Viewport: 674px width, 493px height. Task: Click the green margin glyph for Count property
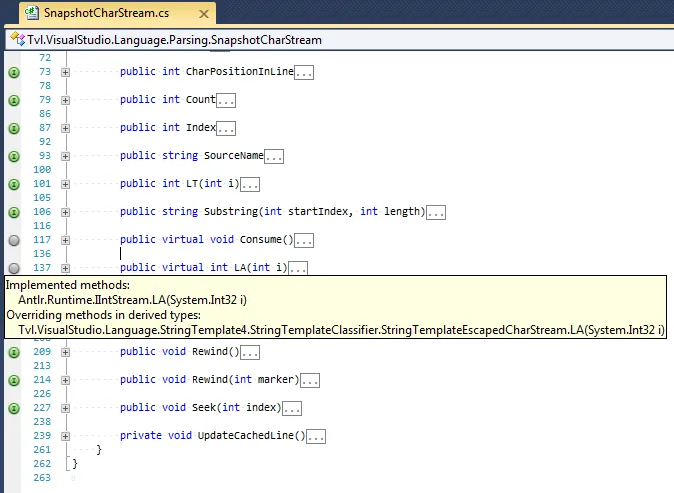[14, 100]
